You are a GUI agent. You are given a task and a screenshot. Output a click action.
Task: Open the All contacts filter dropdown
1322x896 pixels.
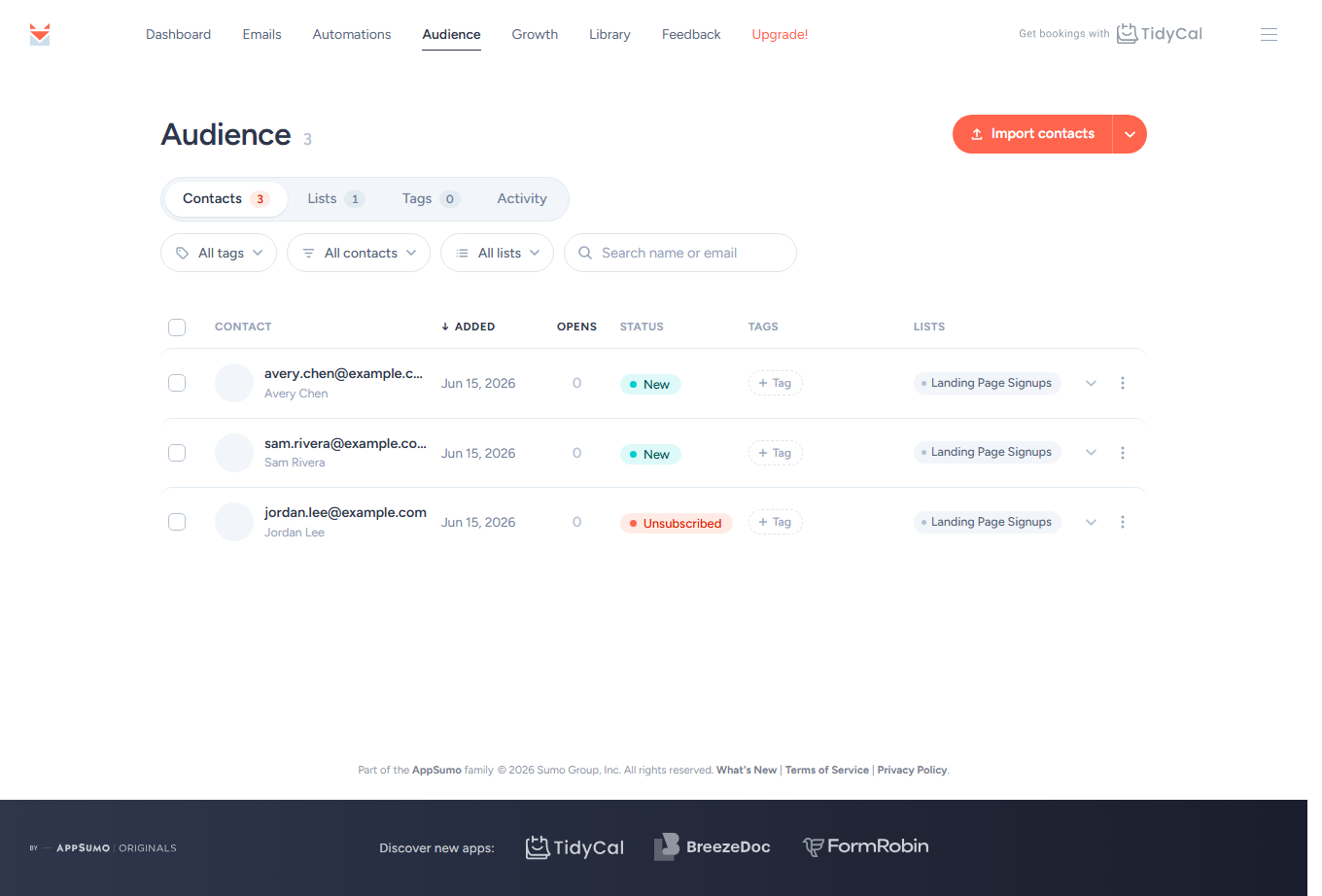coord(359,253)
